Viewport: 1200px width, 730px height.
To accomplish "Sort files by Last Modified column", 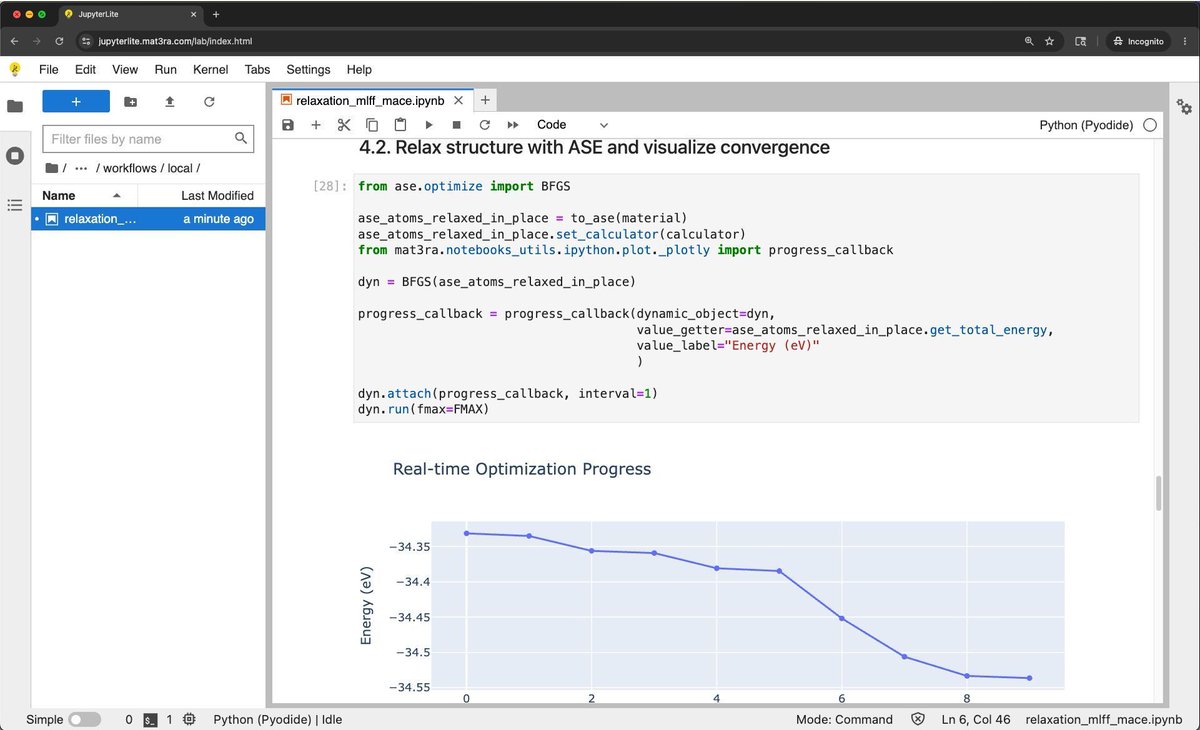I will (202, 195).
